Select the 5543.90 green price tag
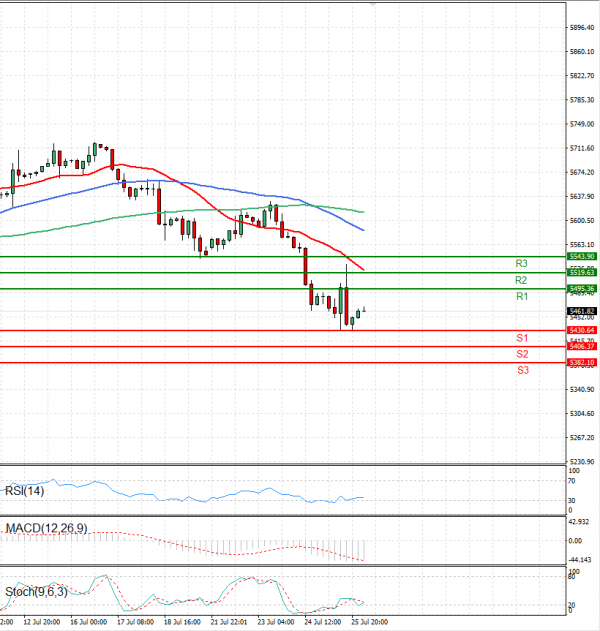600x631 pixels. (582, 256)
